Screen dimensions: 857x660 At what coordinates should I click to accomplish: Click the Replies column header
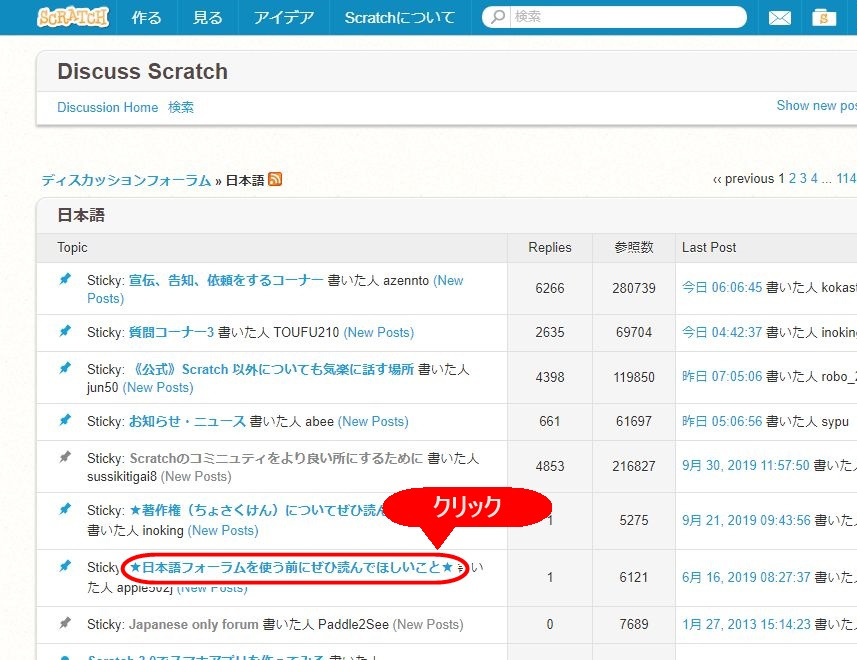(550, 248)
